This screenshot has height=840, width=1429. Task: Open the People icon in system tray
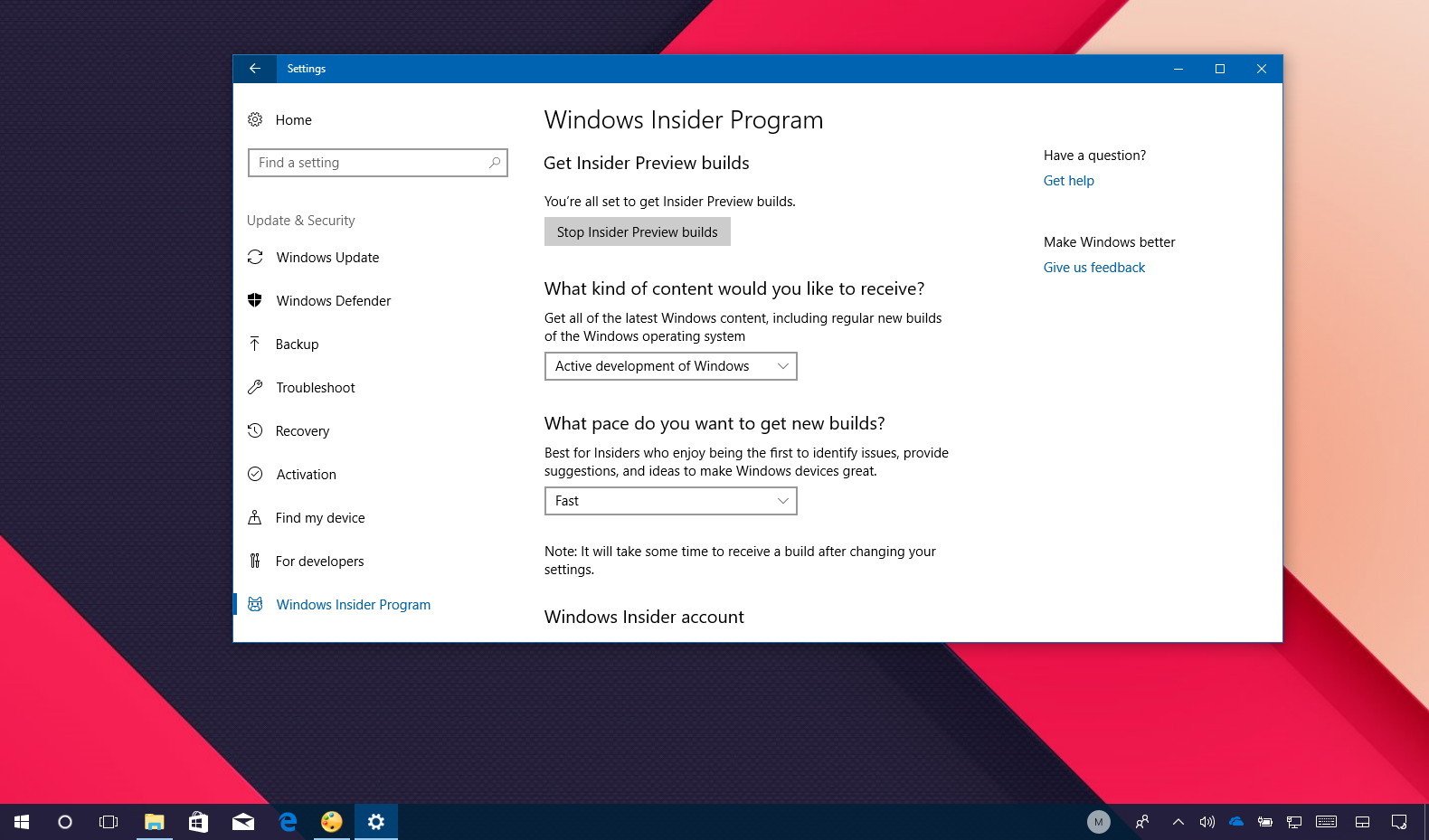1142,822
